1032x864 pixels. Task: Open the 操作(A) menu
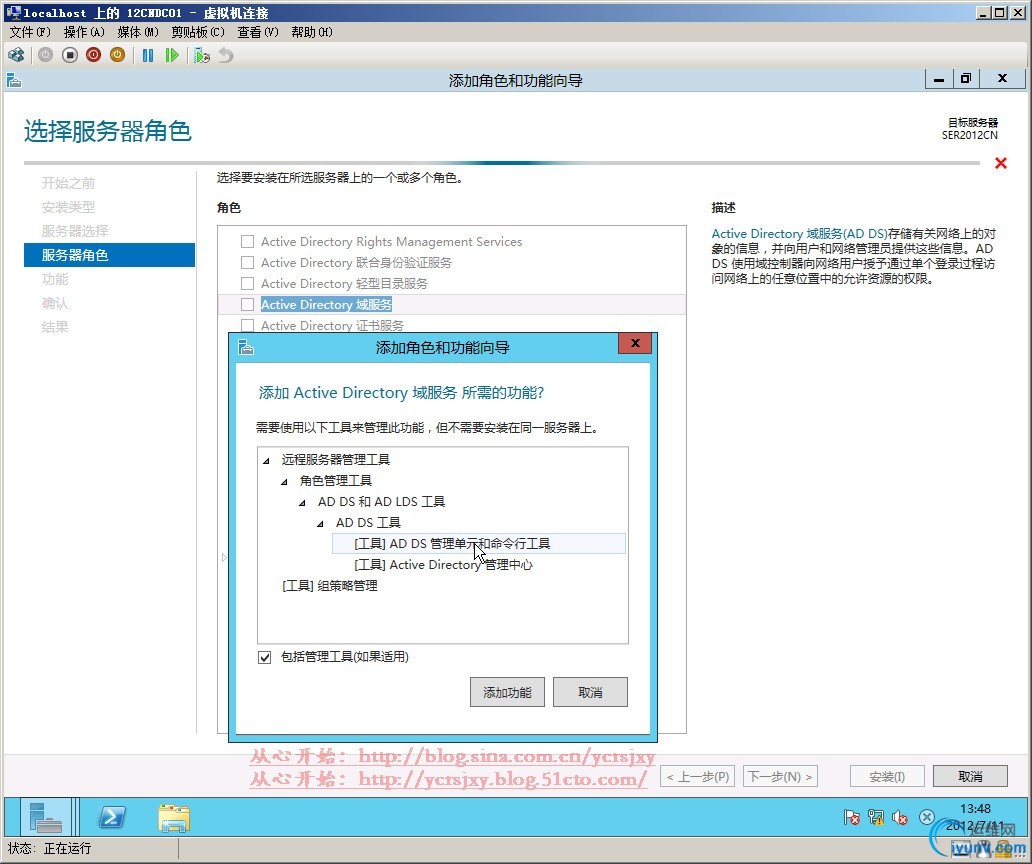pos(84,32)
